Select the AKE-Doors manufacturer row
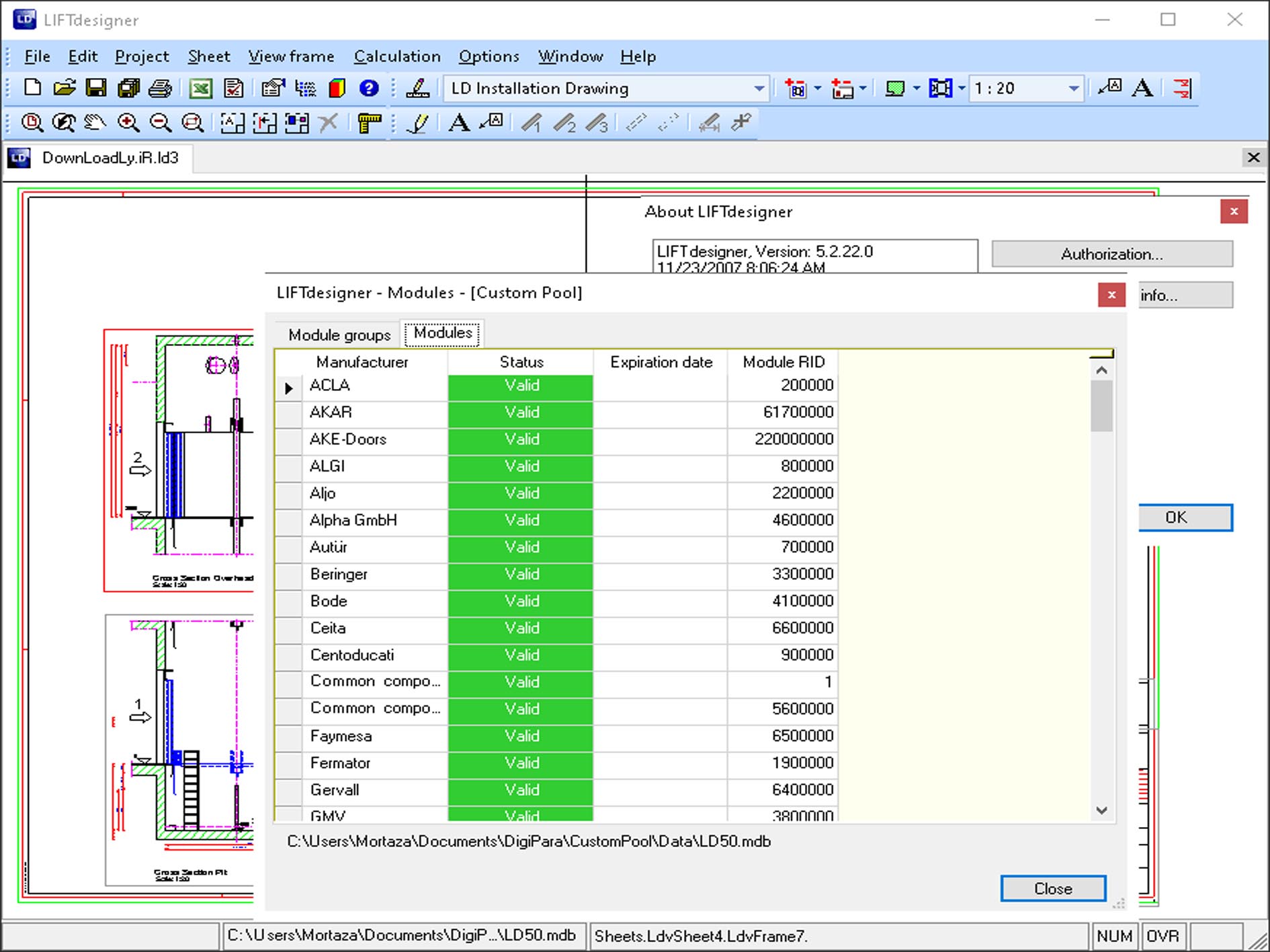The image size is (1270, 952). 347,439
